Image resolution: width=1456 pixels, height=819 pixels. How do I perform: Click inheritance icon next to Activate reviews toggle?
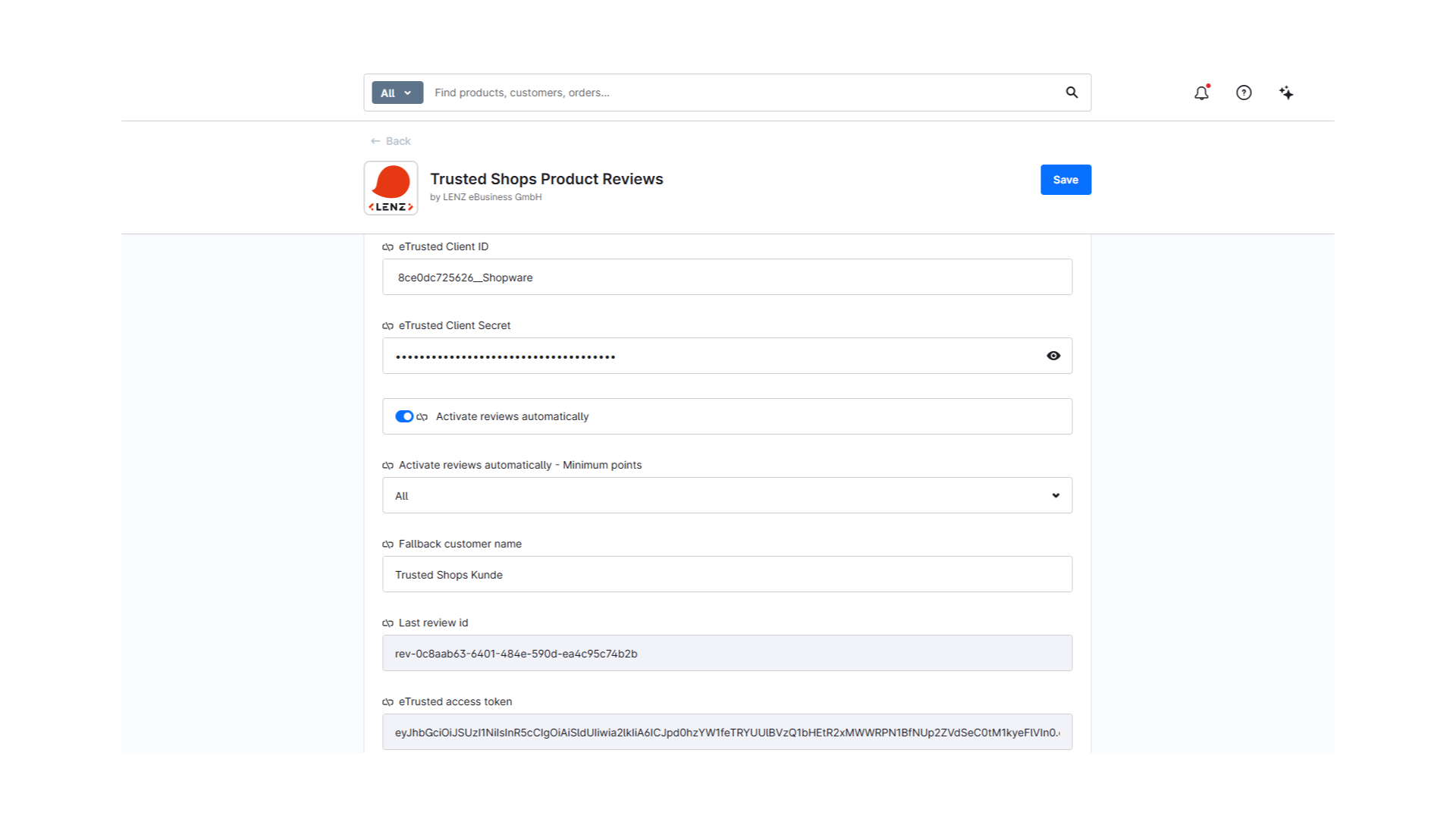(x=422, y=417)
